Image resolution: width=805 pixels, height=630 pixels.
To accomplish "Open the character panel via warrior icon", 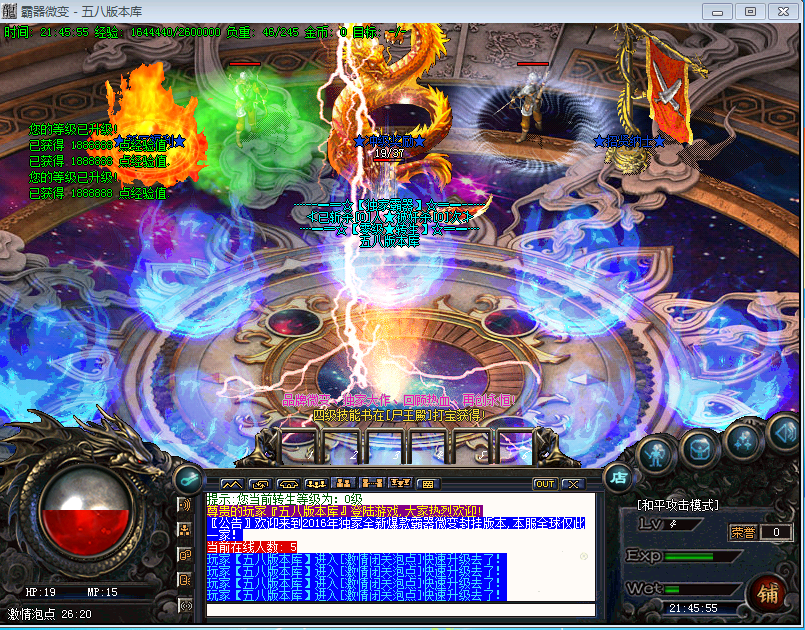I will pos(656,455).
